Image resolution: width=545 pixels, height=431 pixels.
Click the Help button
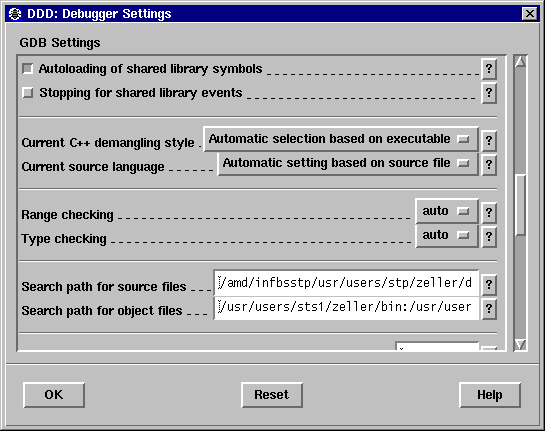[x=490, y=395]
